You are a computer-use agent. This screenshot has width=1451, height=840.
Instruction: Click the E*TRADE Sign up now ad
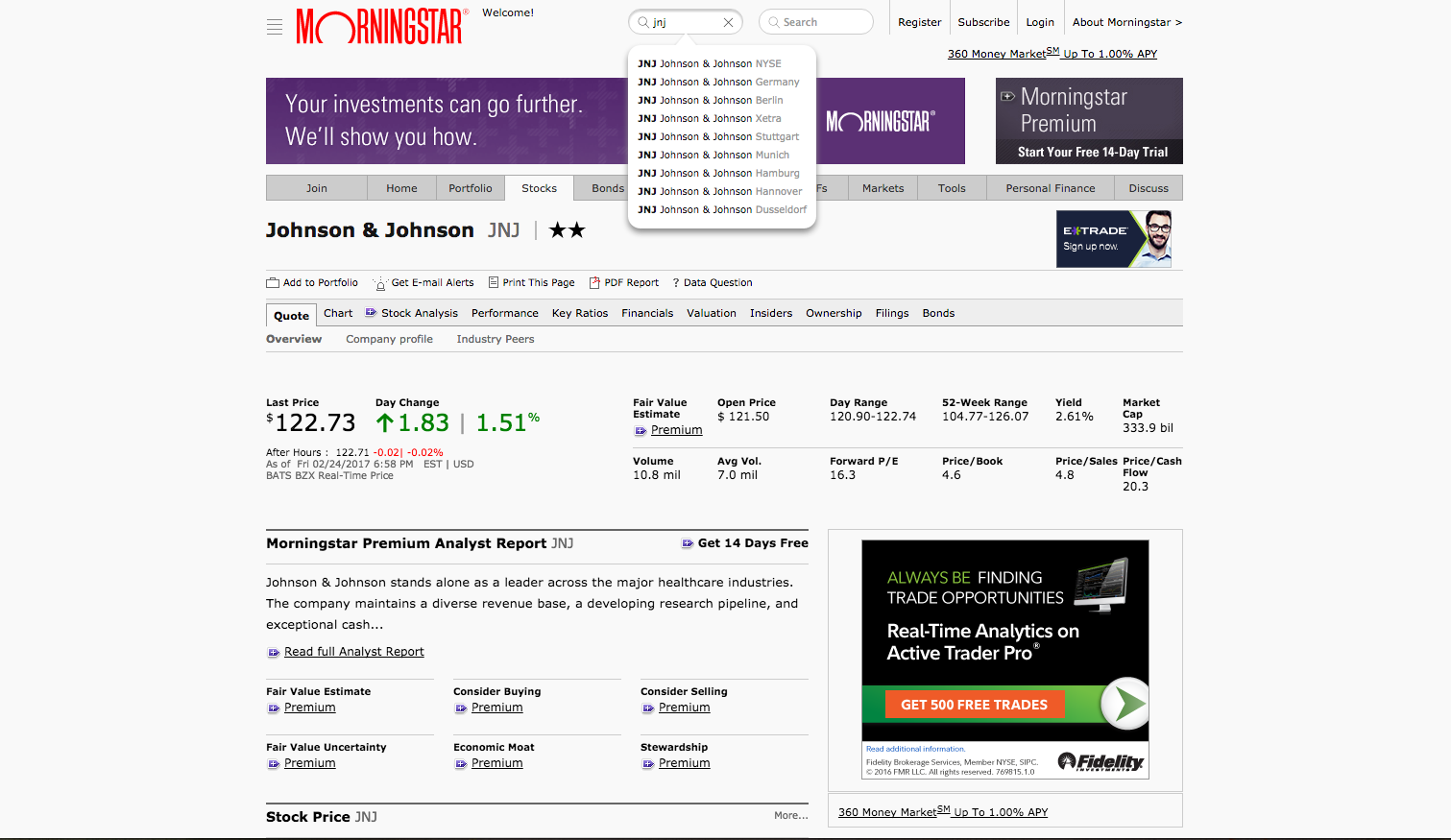pos(1114,238)
